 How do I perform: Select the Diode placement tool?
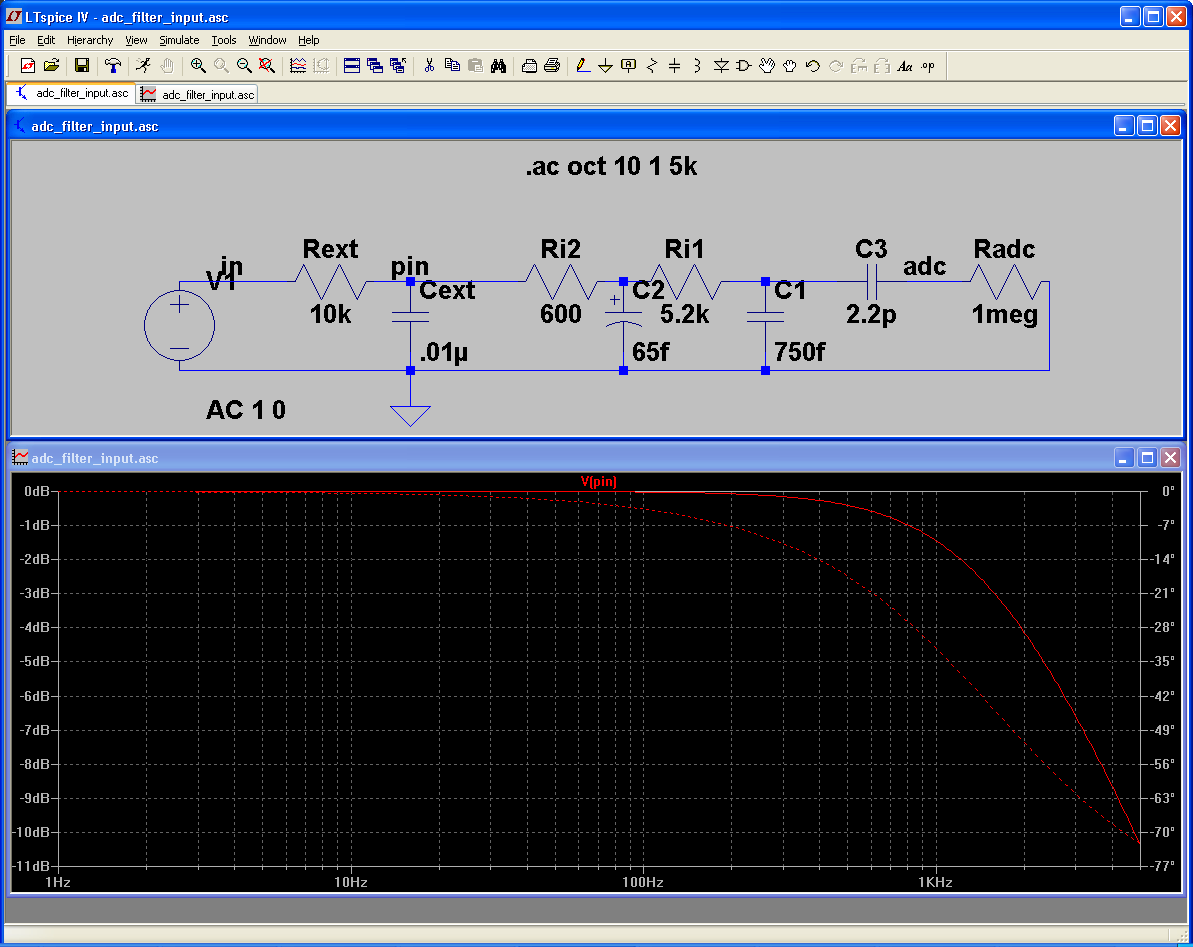coord(720,66)
